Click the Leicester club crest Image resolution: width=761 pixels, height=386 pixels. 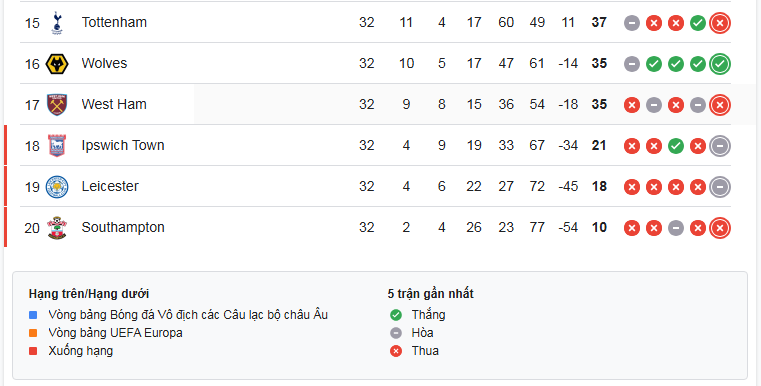57,187
